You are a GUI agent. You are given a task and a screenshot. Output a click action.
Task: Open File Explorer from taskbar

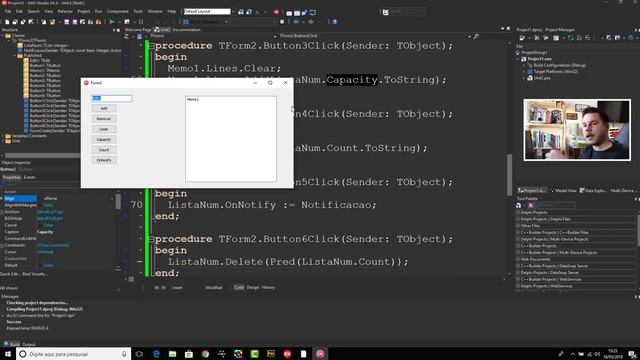pos(173,354)
